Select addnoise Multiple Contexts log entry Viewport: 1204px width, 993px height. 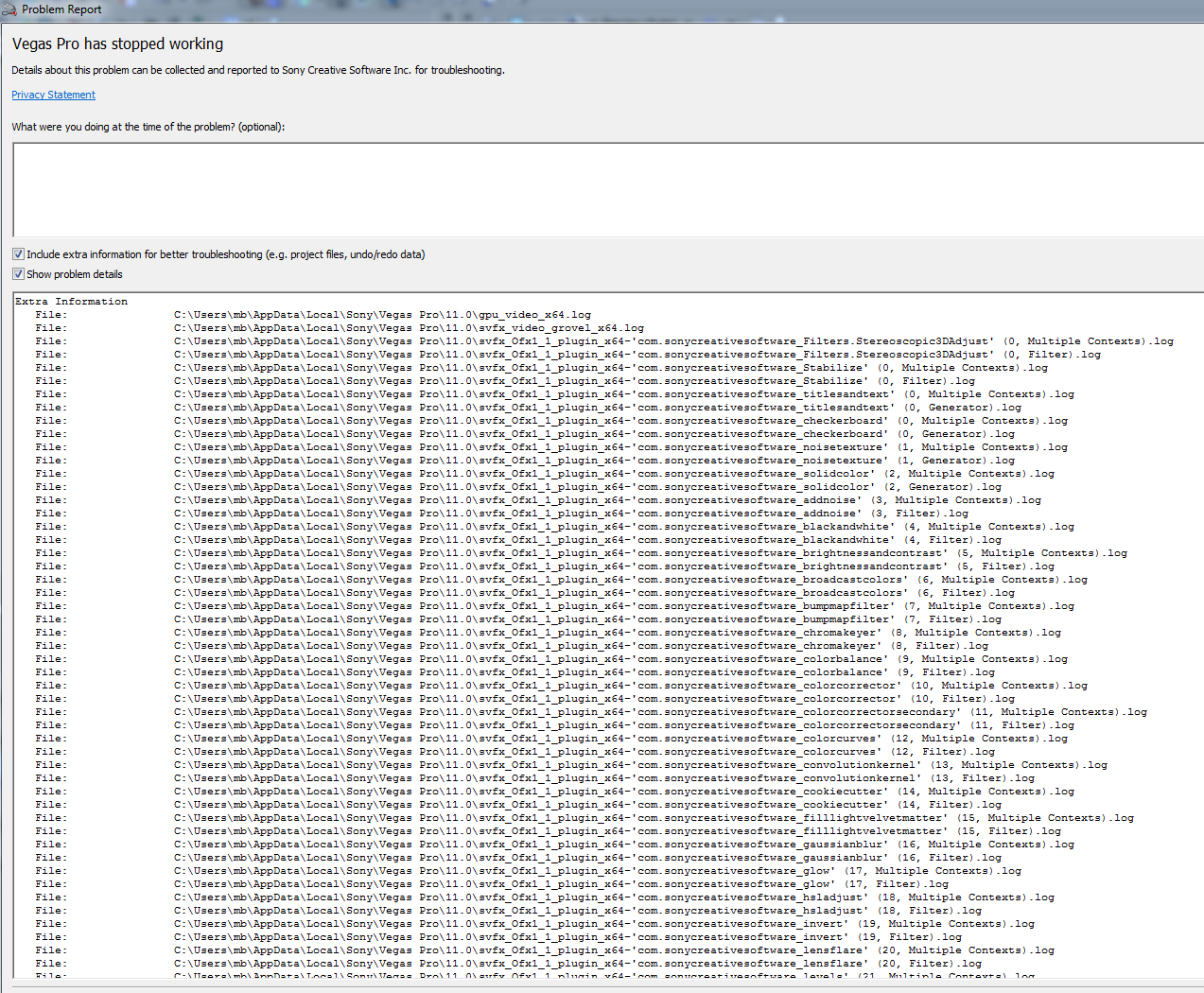pos(538,500)
